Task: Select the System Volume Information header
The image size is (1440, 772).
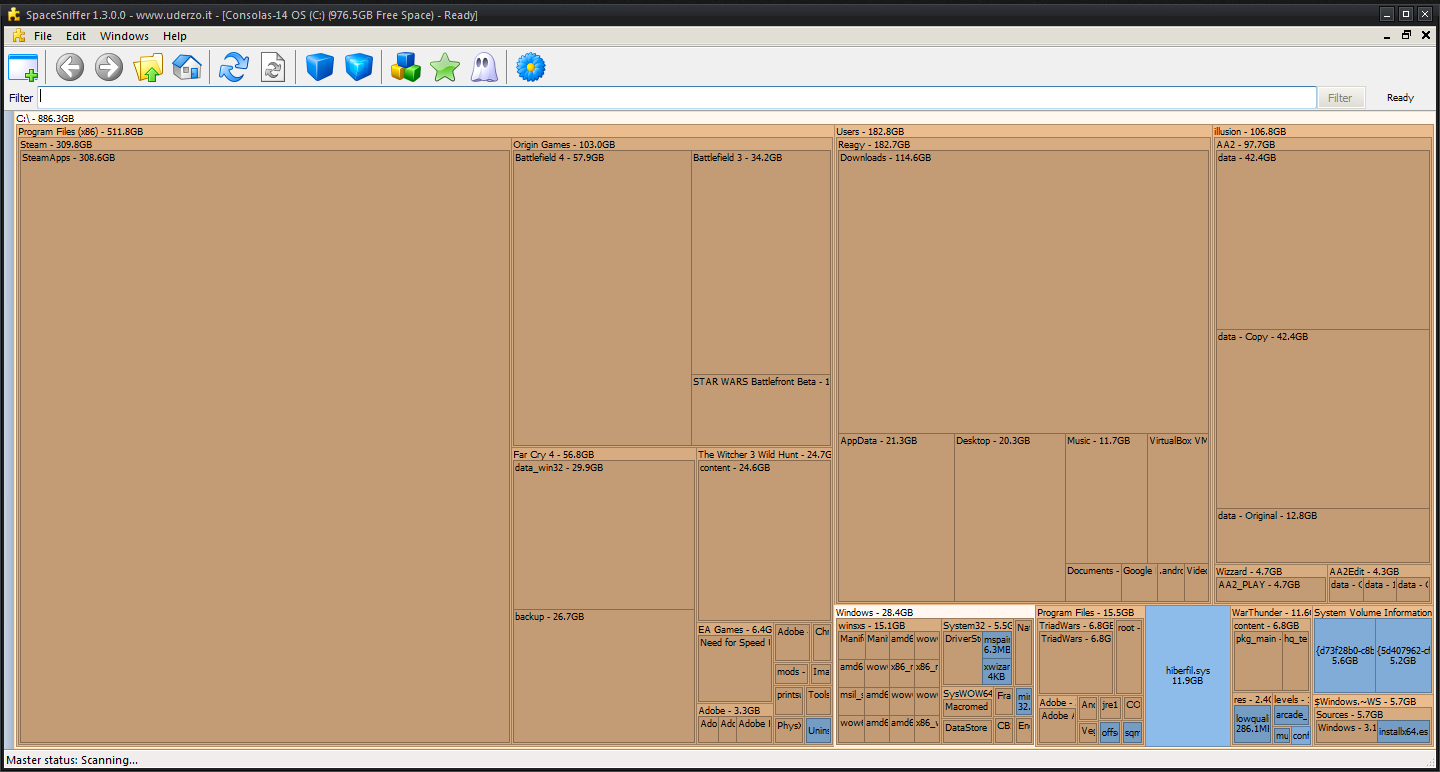Action: [x=1373, y=612]
